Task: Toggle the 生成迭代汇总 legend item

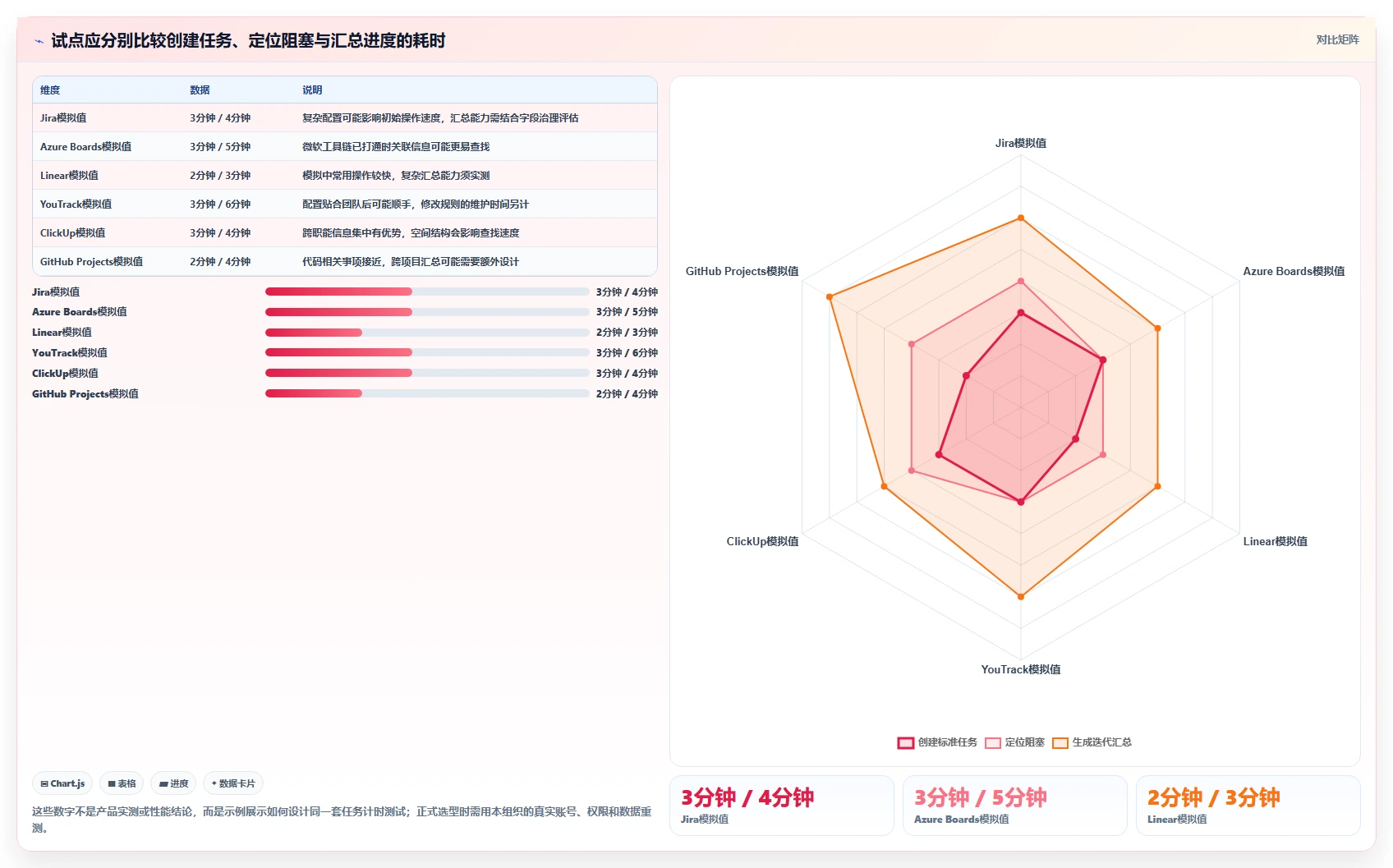Action: pos(1092,742)
